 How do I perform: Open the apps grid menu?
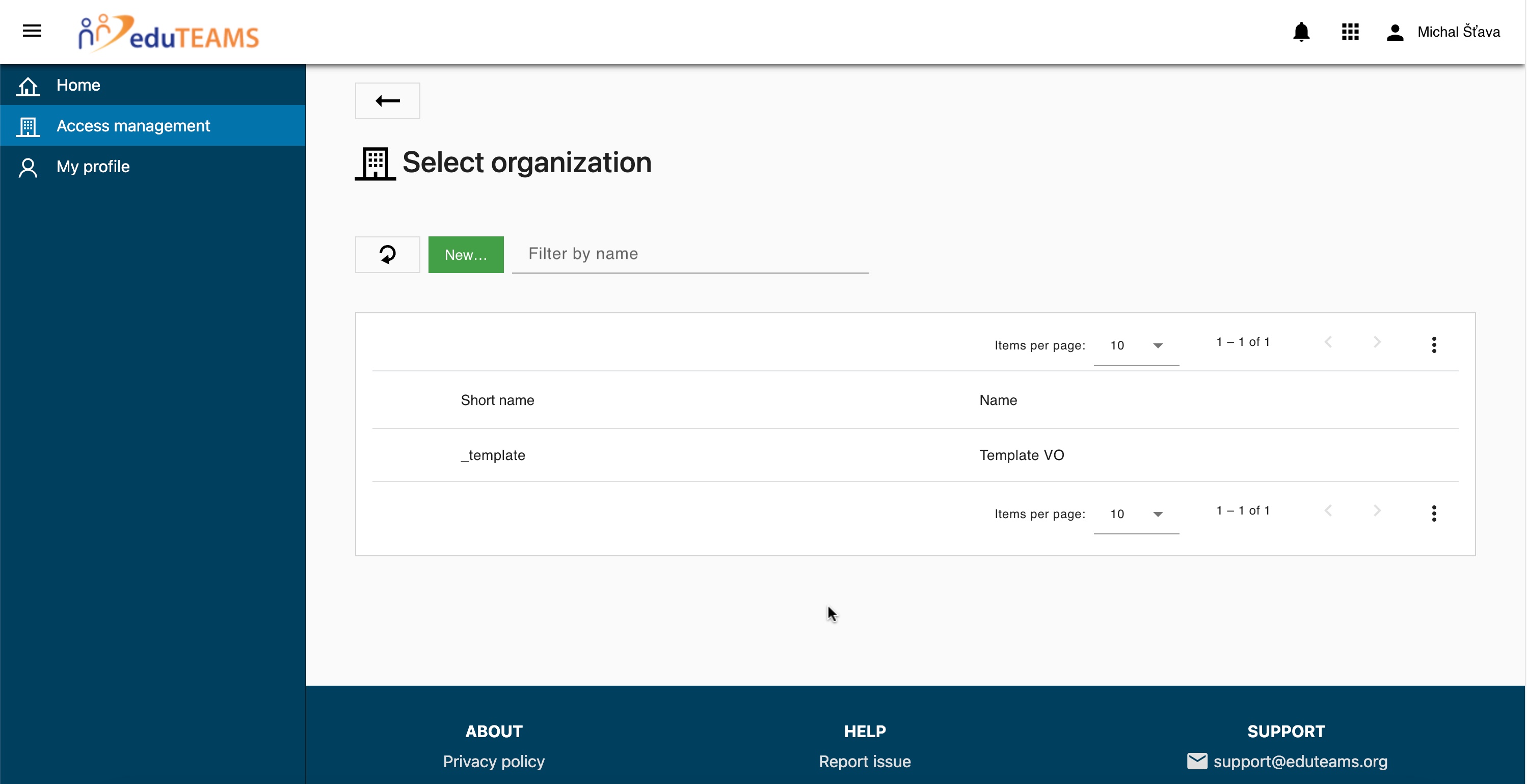tap(1350, 32)
